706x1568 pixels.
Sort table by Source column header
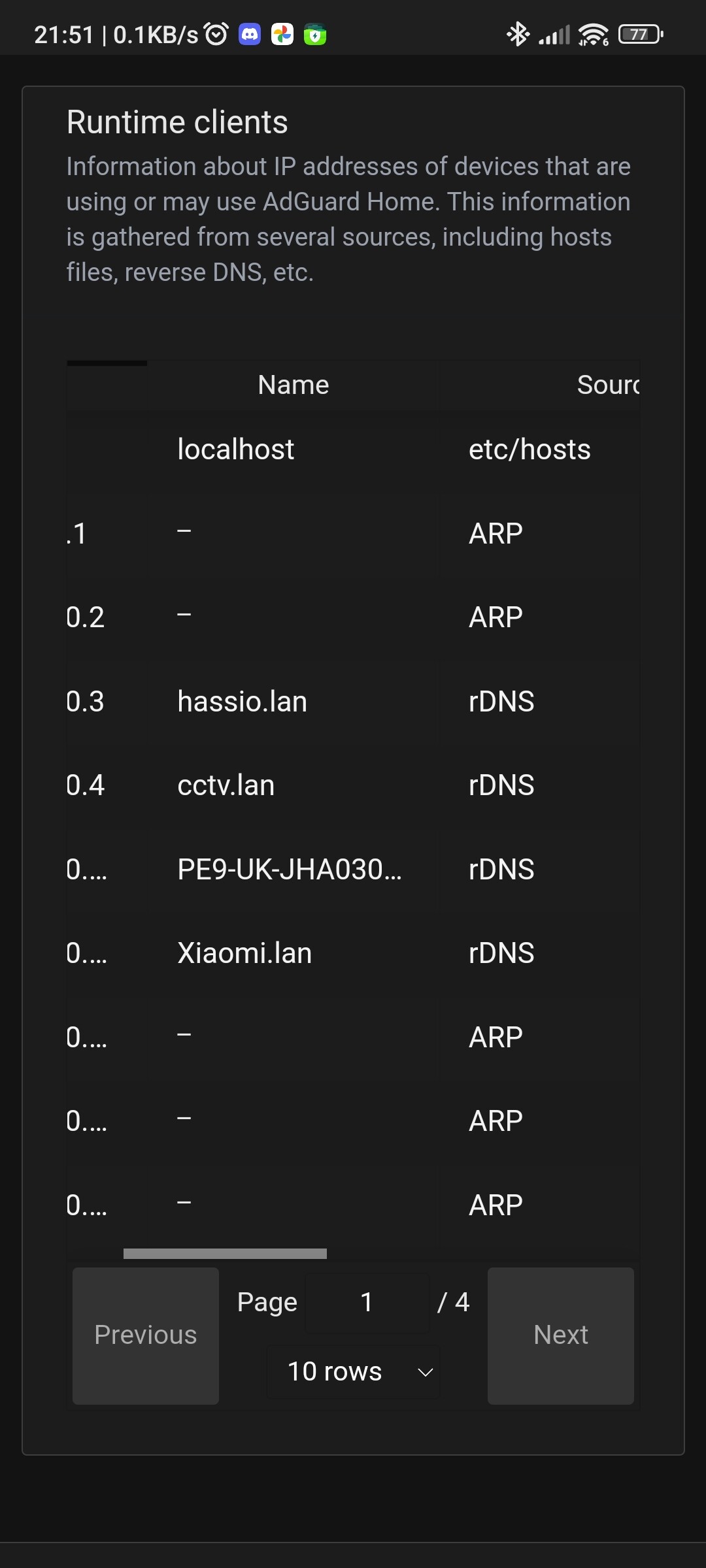pyautogui.click(x=607, y=385)
